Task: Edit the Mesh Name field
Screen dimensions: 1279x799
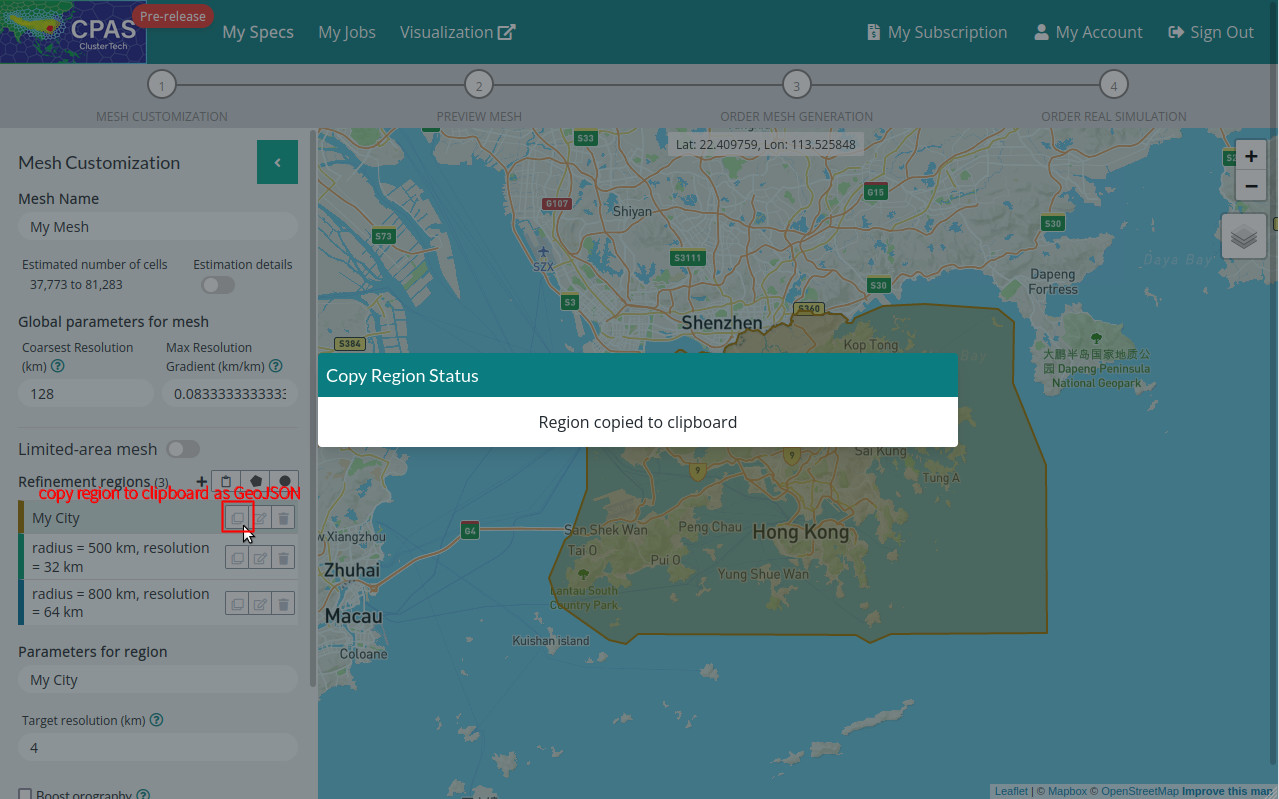Action: [158, 227]
